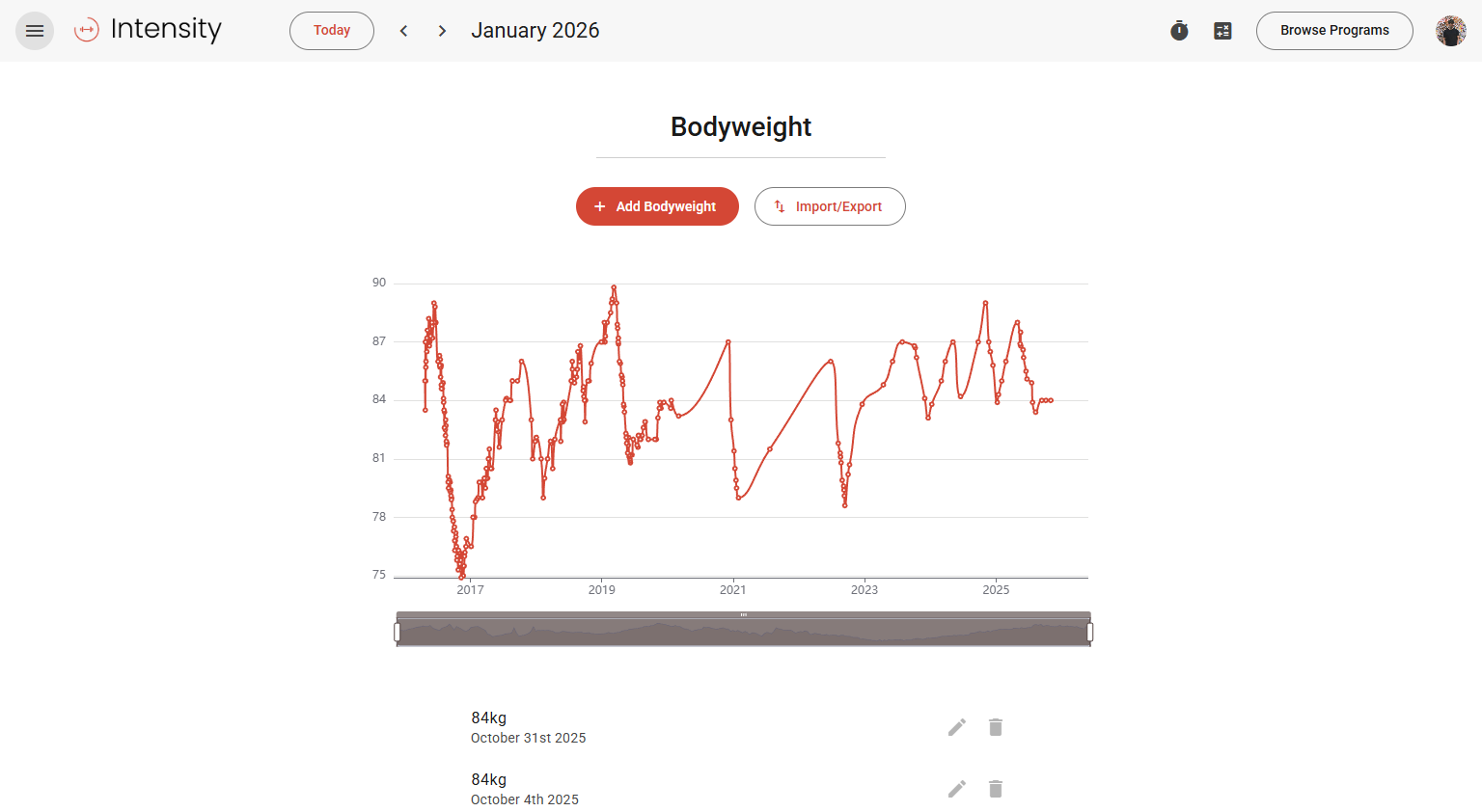Click the January 2026 date heading
This screenshot has height=812, width=1482.
coord(535,31)
